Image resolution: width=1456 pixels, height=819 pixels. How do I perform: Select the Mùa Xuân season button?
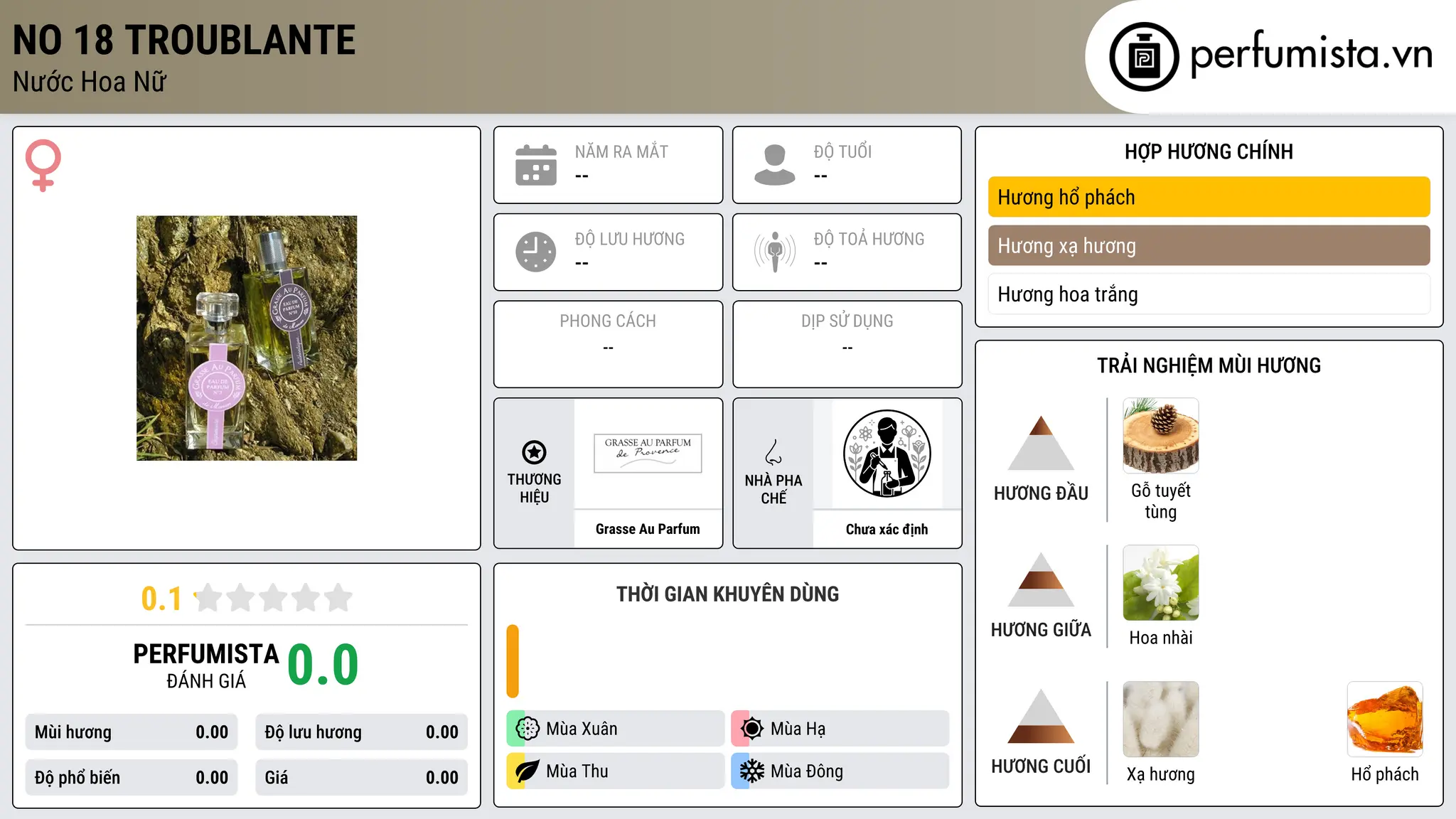pos(616,729)
